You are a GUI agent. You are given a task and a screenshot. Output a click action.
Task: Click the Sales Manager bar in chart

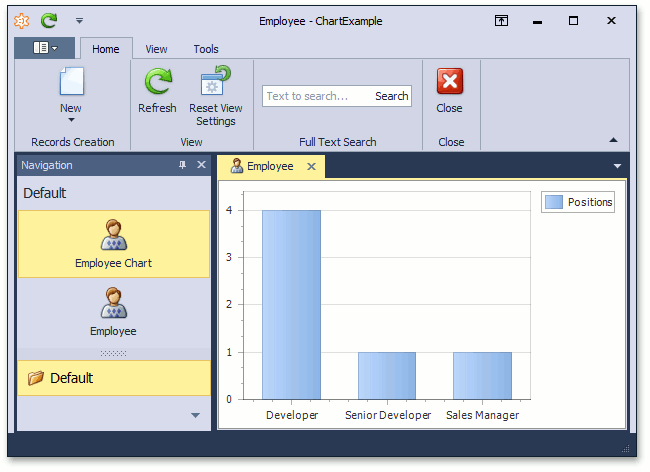point(483,376)
